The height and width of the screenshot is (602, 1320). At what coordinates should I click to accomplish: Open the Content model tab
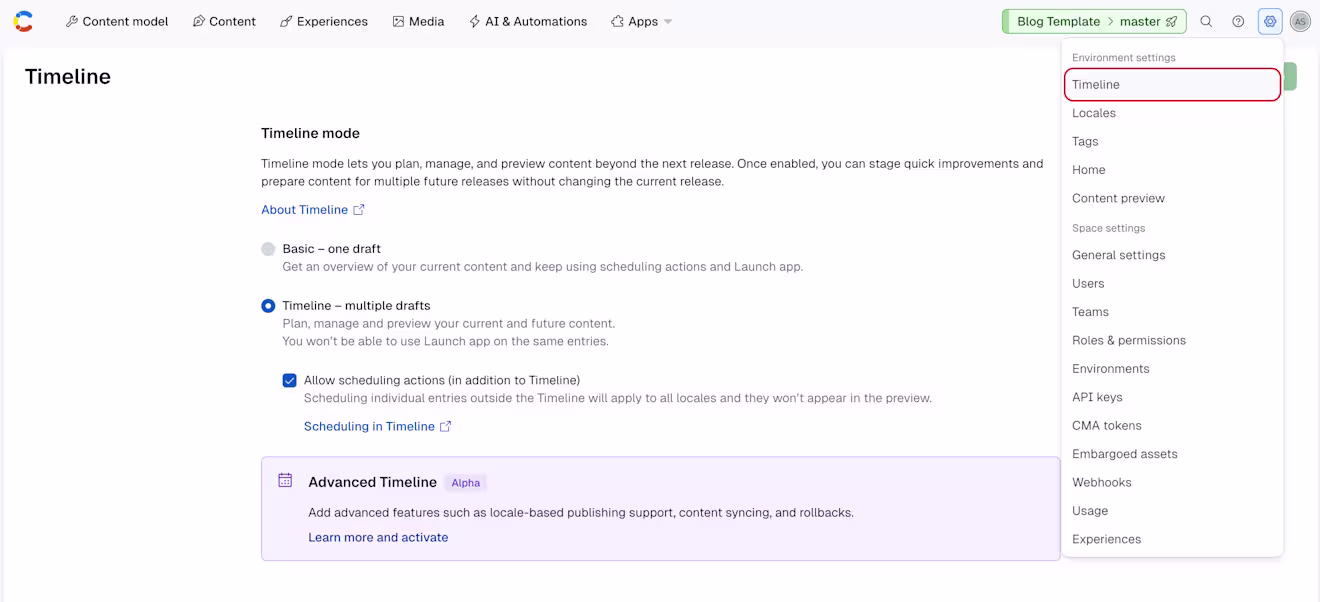tap(117, 21)
